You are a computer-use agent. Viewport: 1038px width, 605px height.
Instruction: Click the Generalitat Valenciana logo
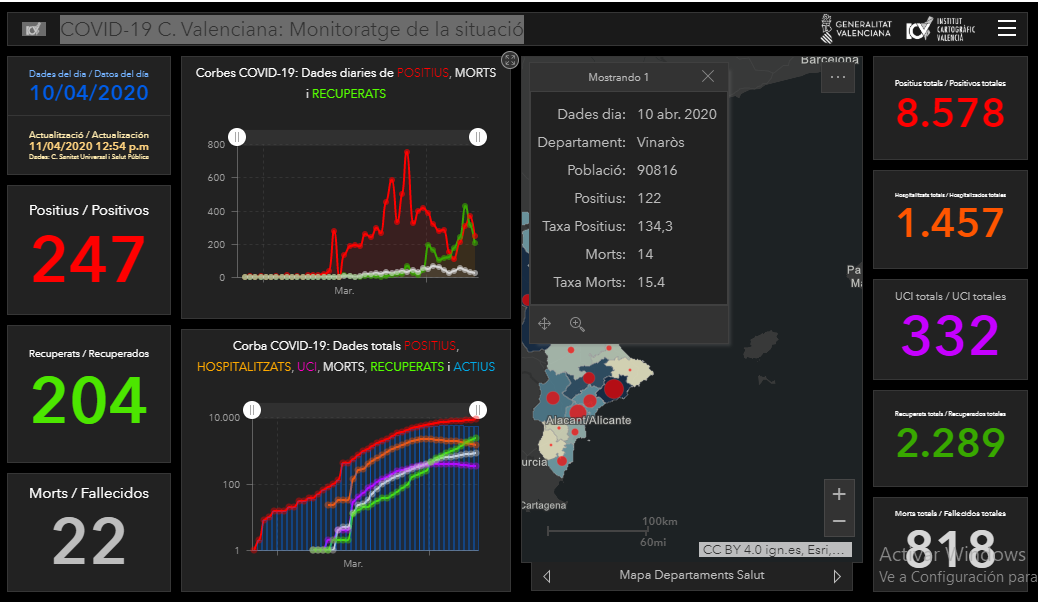(x=856, y=28)
